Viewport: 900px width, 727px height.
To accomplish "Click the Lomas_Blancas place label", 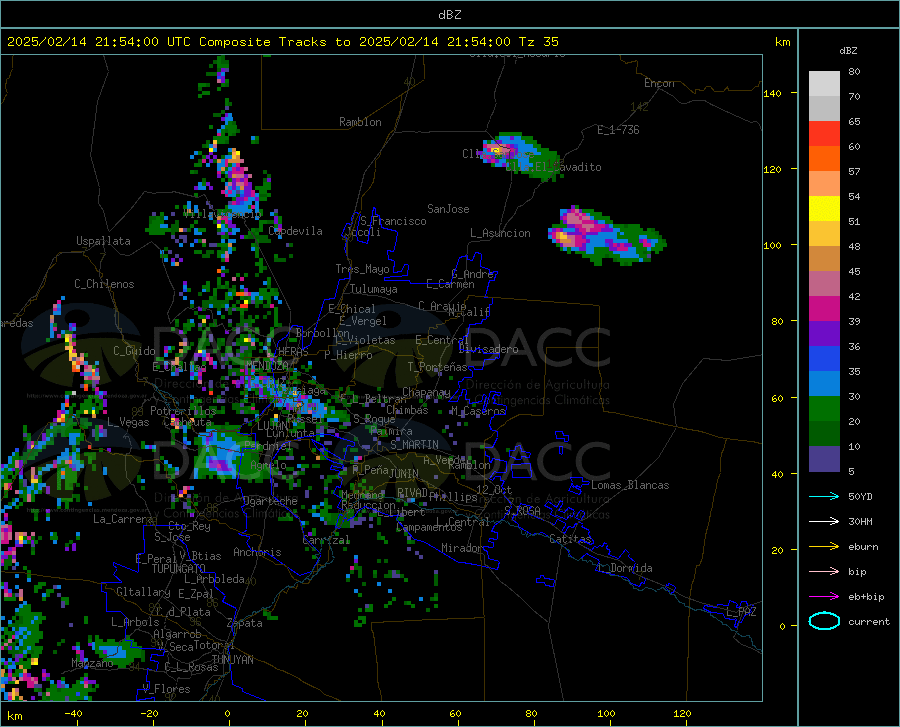I will pos(630,485).
